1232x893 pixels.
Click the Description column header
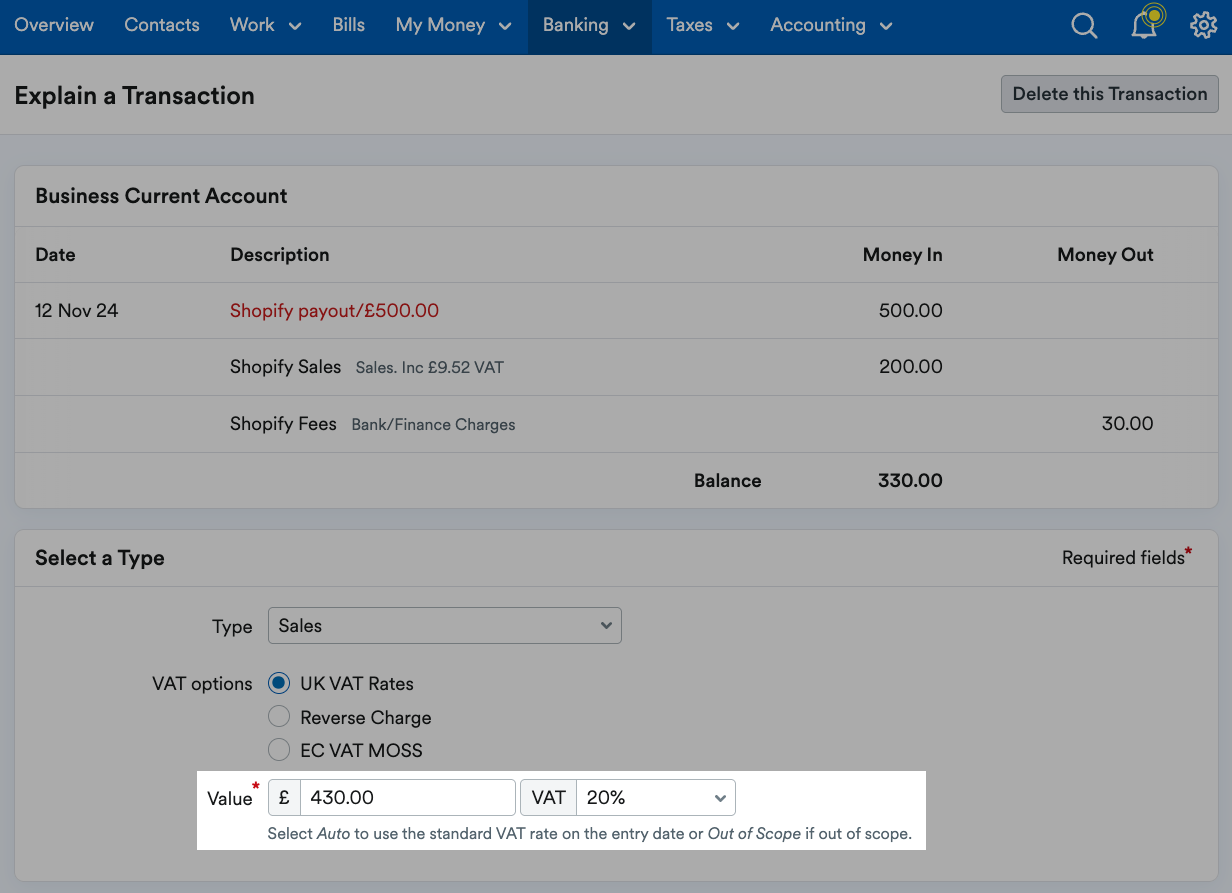280,255
